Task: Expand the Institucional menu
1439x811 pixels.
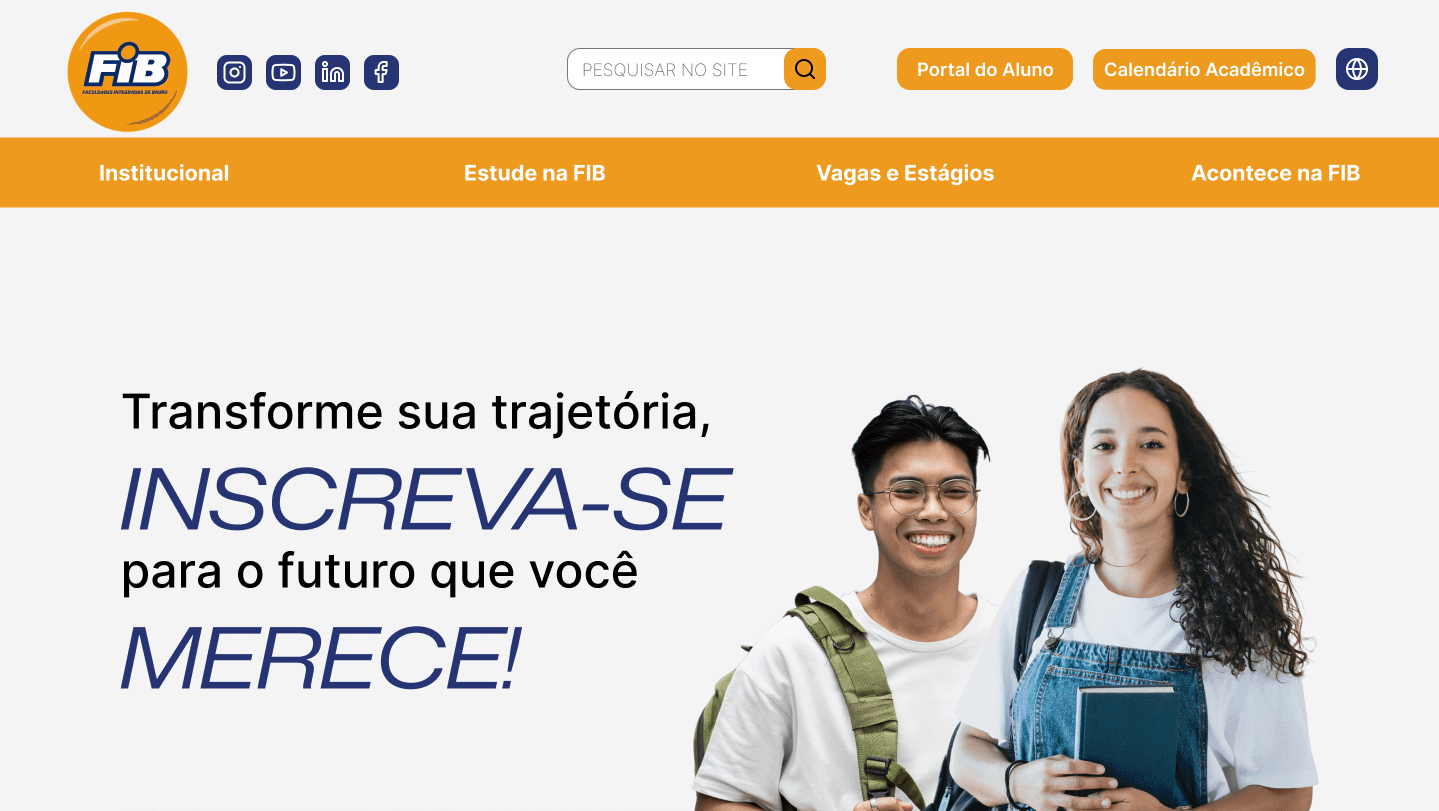Action: tap(164, 173)
